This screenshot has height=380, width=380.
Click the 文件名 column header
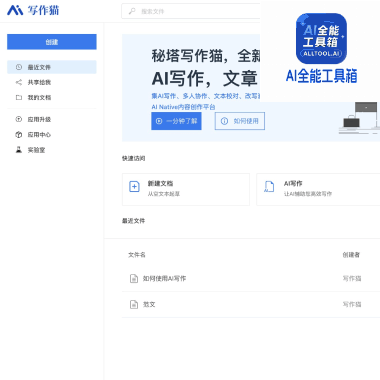click(137, 255)
